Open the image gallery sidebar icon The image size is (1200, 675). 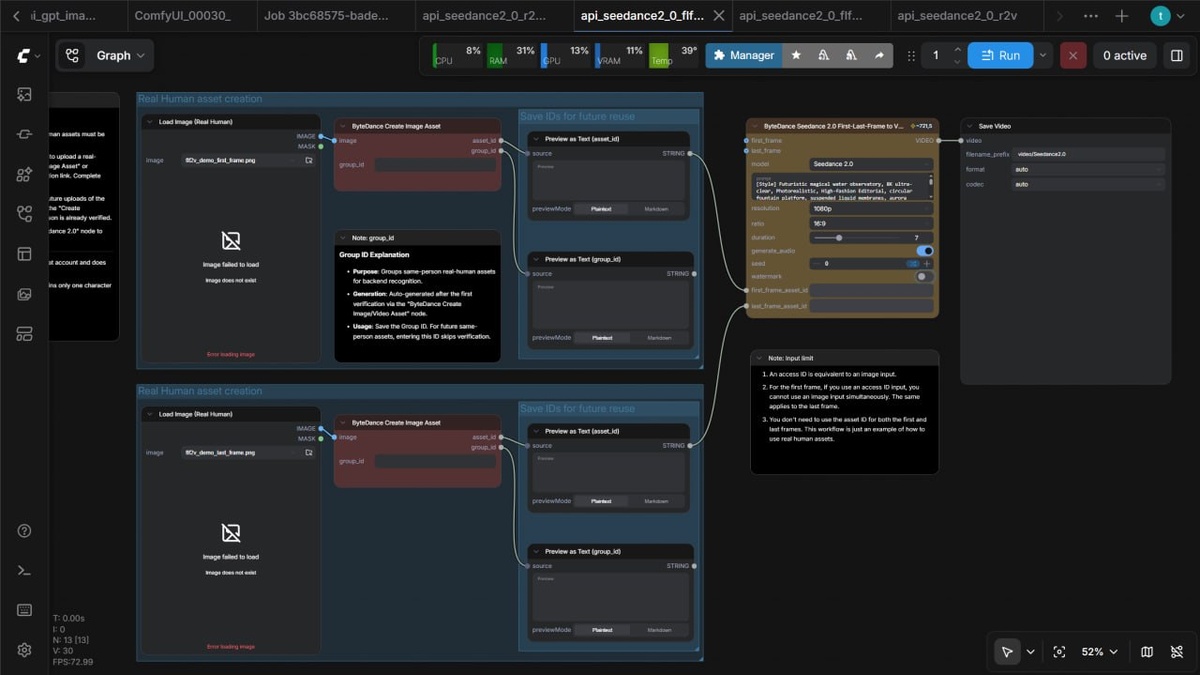[x=25, y=294]
